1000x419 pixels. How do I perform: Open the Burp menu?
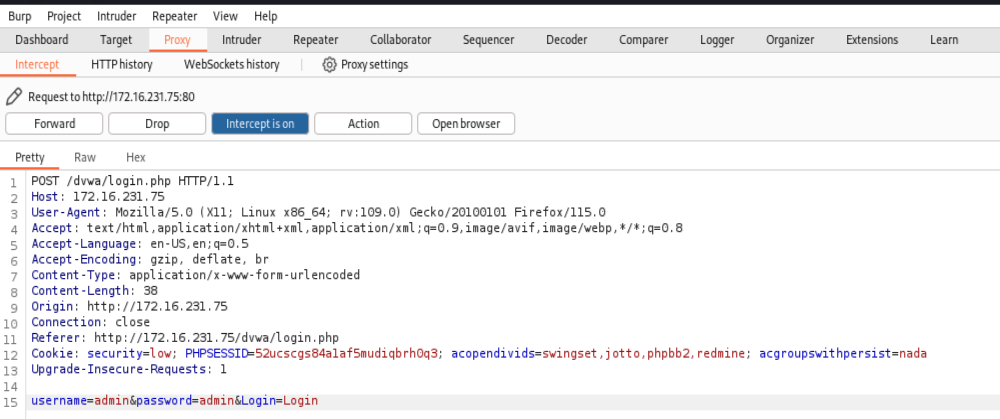pos(19,16)
